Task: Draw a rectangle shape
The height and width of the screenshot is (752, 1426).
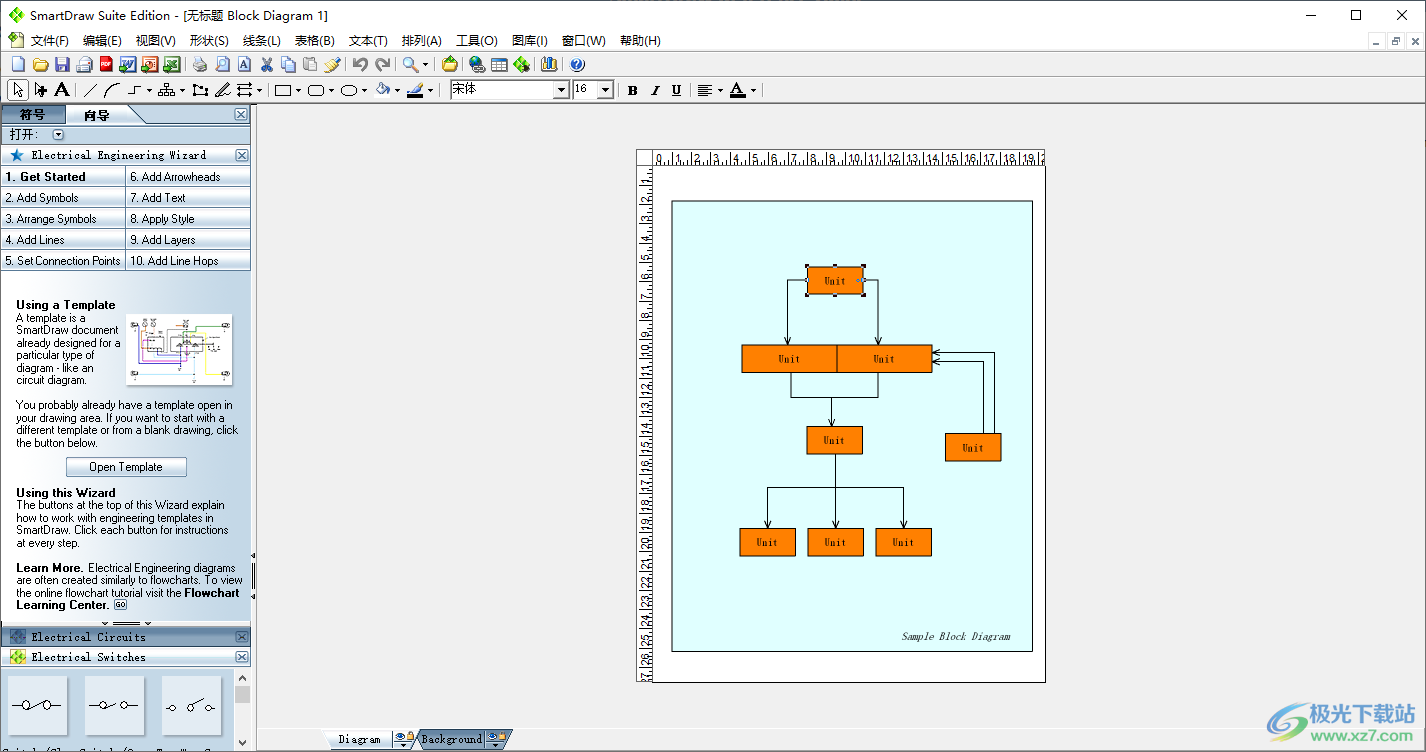Action: tap(283, 90)
